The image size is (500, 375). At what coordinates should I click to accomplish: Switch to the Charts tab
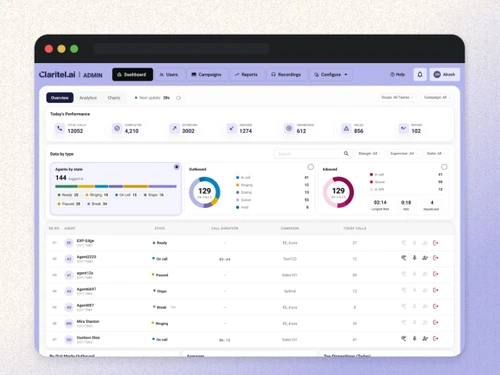114,98
